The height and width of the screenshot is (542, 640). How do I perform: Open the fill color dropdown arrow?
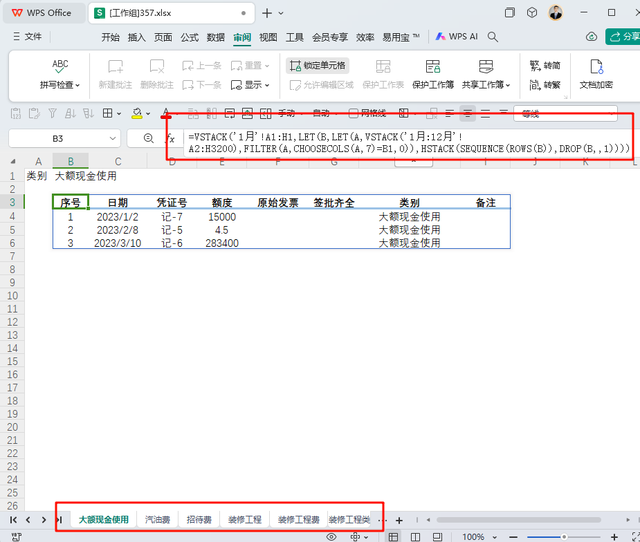tap(148, 114)
